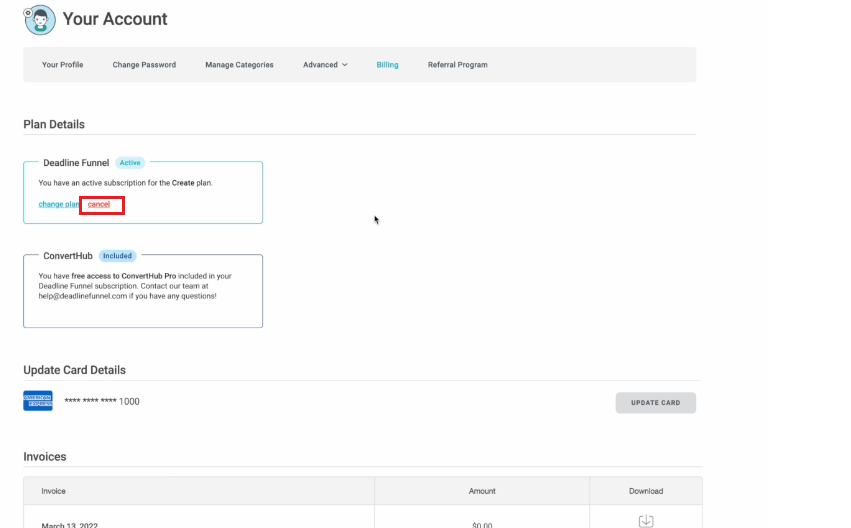Click the American Express card icon
Screen dimensions: 851x528
point(38,401)
